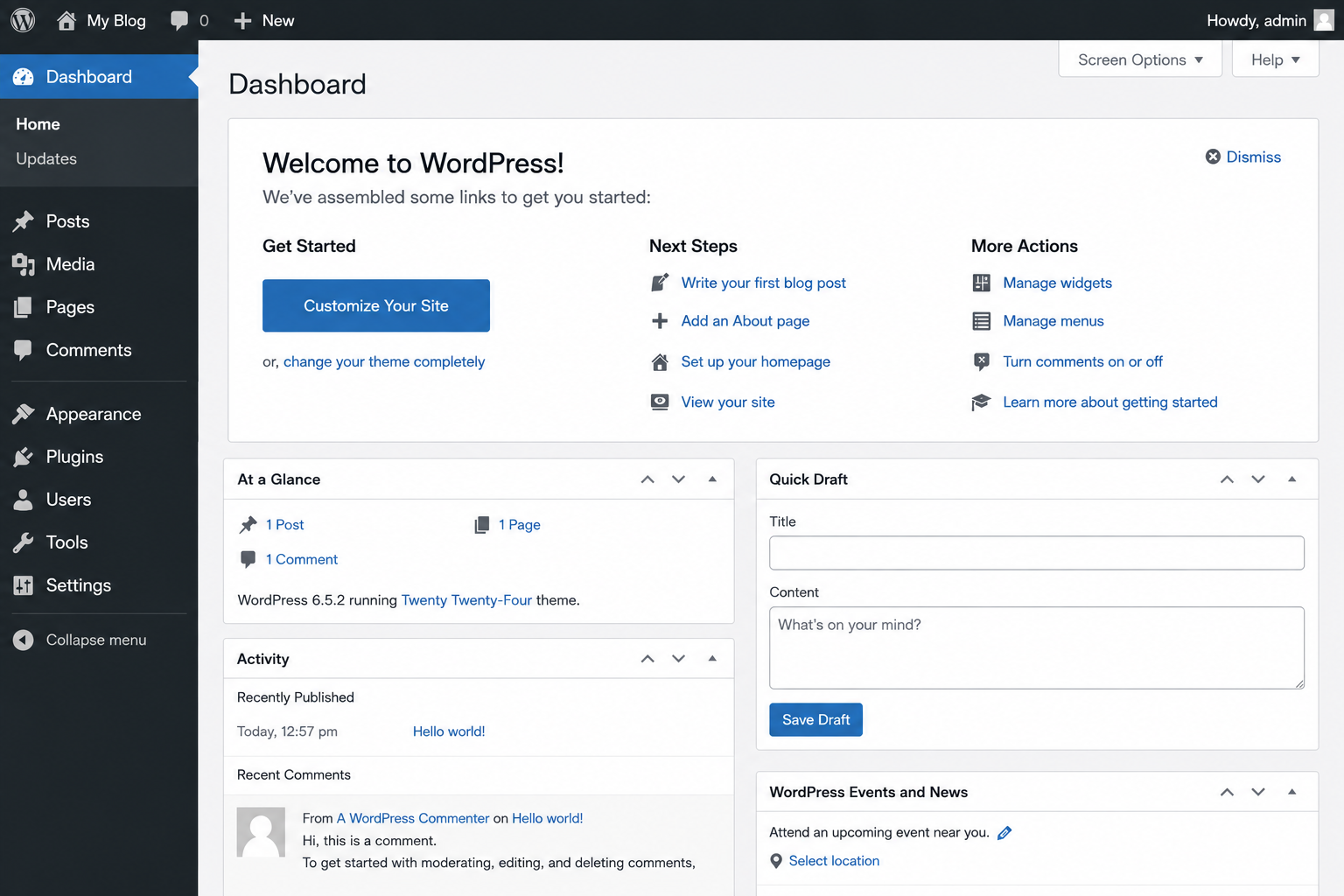Click the Appearance paintbrush icon
The width and height of the screenshot is (1344, 896).
point(24,414)
